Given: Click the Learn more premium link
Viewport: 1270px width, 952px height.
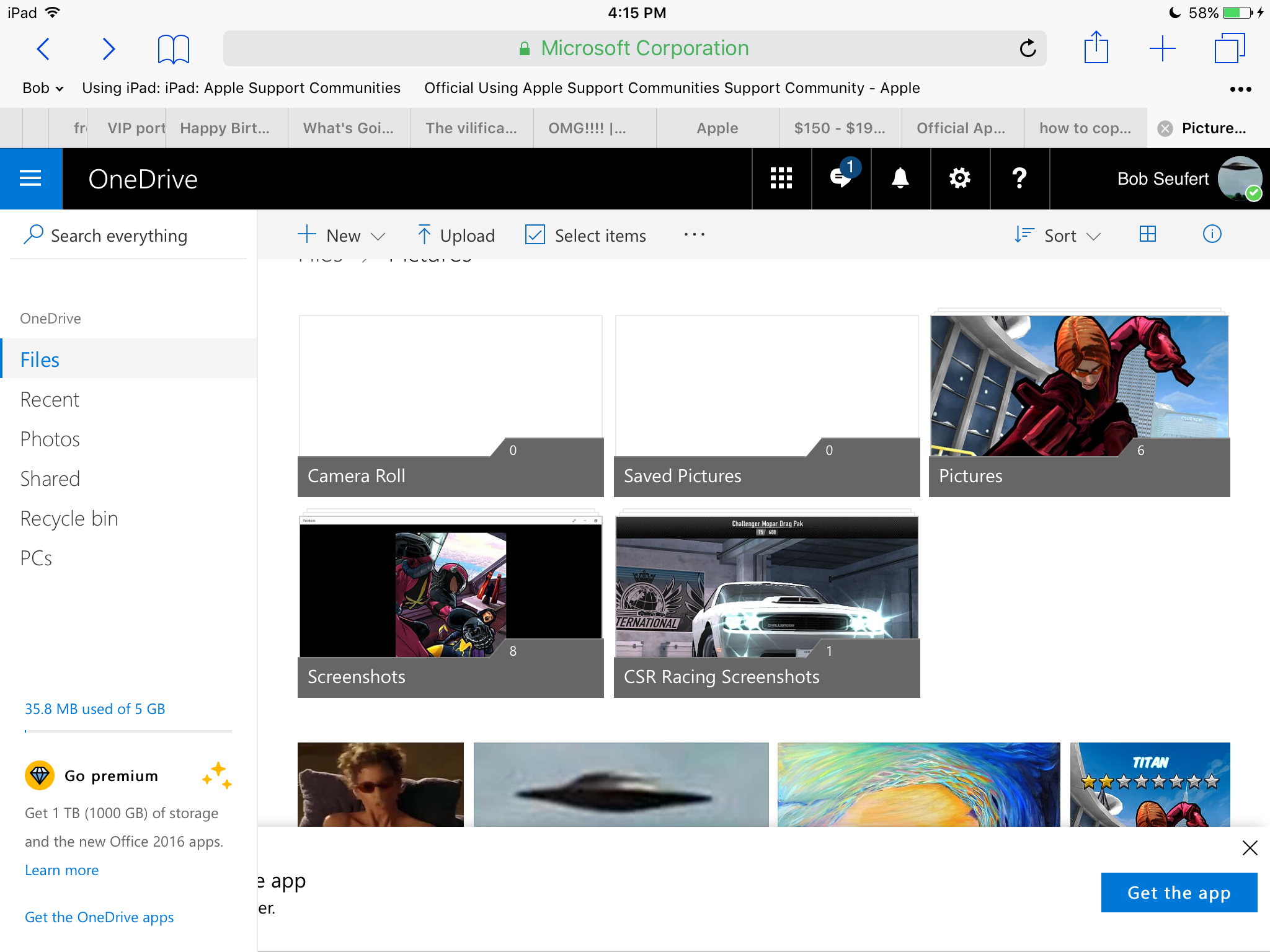Looking at the screenshot, I should 61,870.
